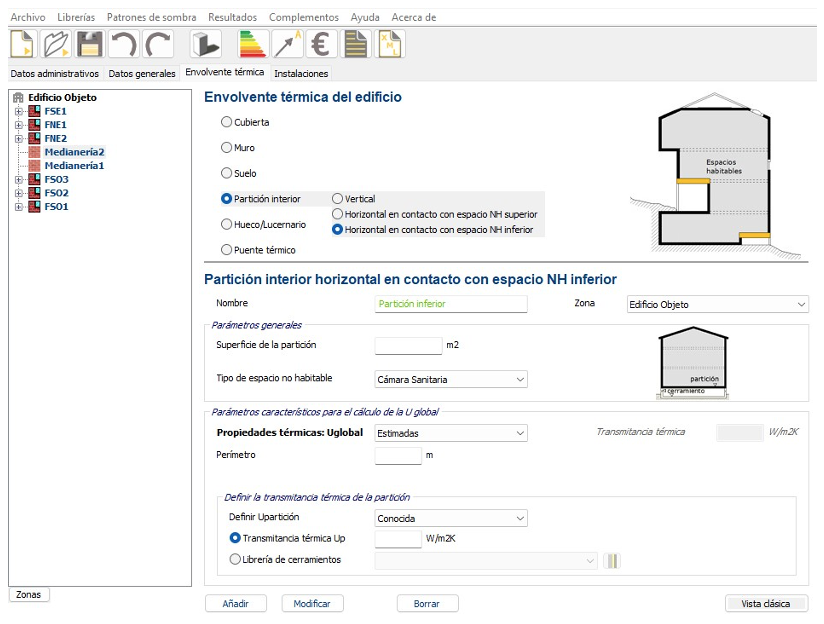
Task: Click the cerramientos library color icon
Action: pos(613,561)
